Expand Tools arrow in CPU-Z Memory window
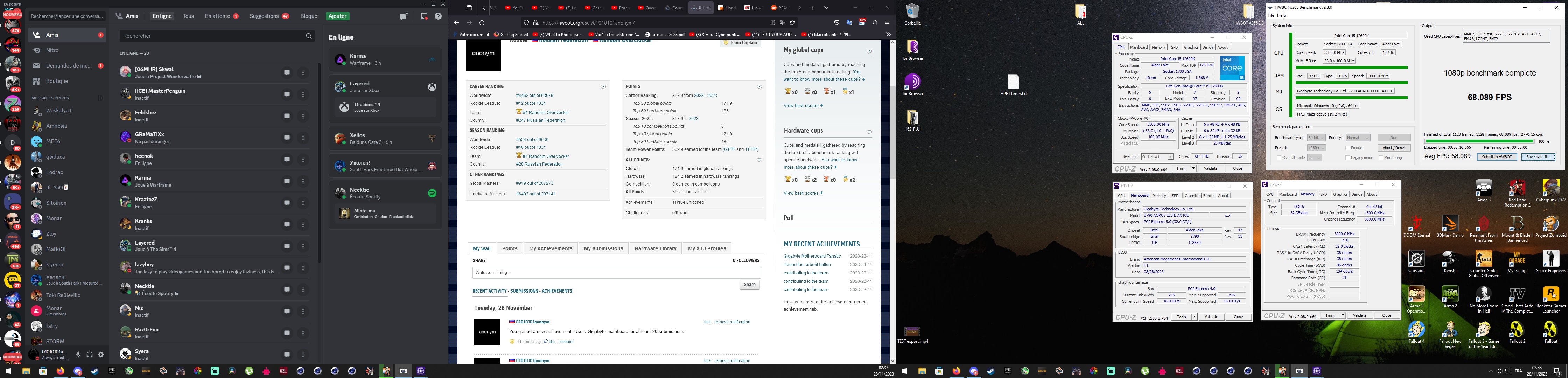The height and width of the screenshot is (378, 1568). [1342, 315]
